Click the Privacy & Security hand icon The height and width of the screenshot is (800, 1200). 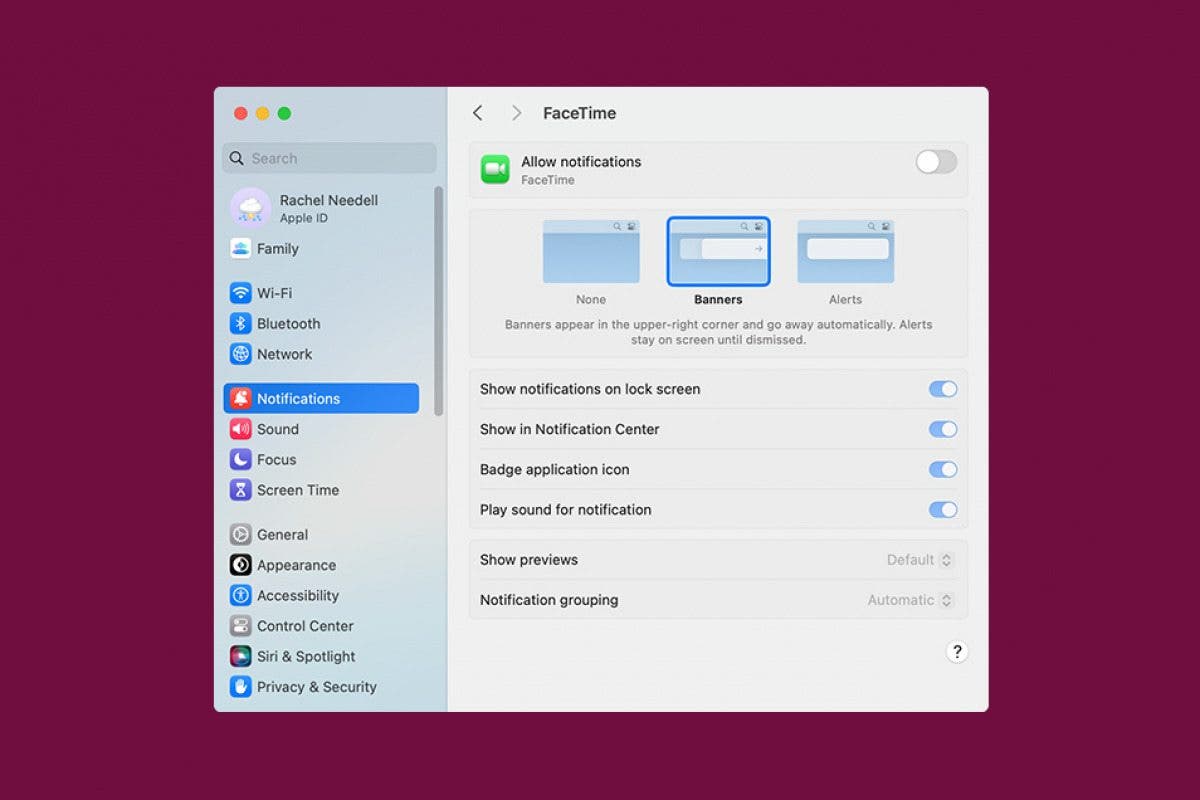point(240,687)
